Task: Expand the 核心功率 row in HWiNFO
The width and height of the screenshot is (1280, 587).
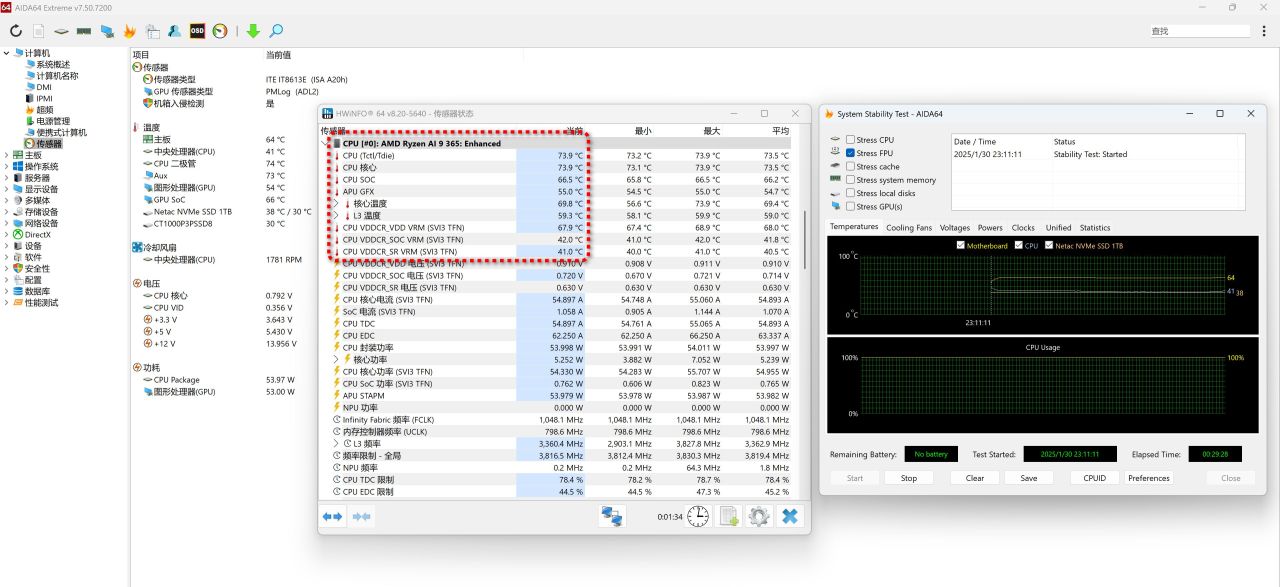Action: click(337, 360)
